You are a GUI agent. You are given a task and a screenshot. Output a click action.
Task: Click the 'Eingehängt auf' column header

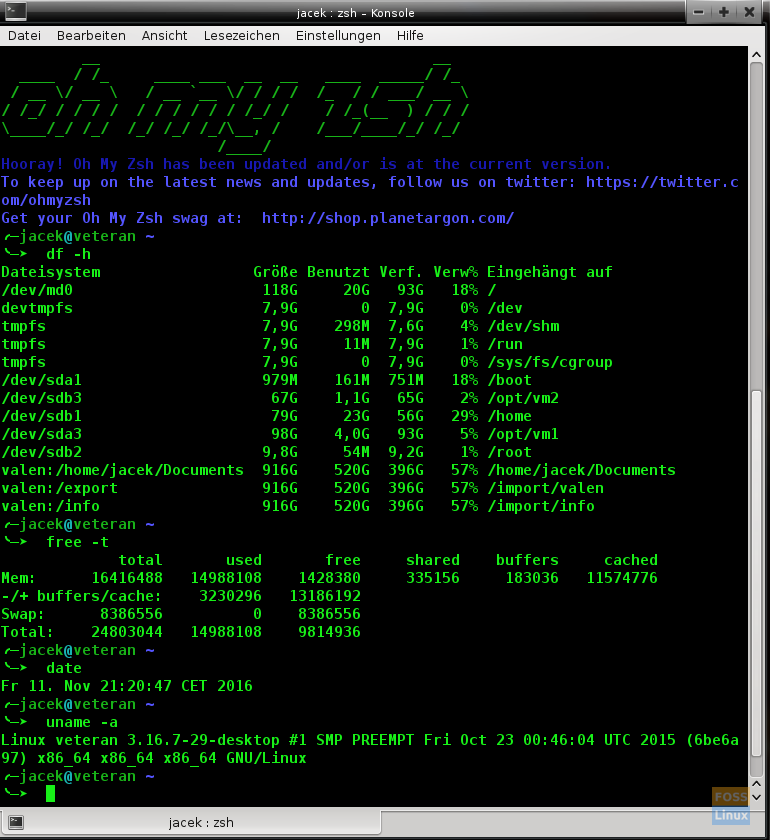(550, 272)
